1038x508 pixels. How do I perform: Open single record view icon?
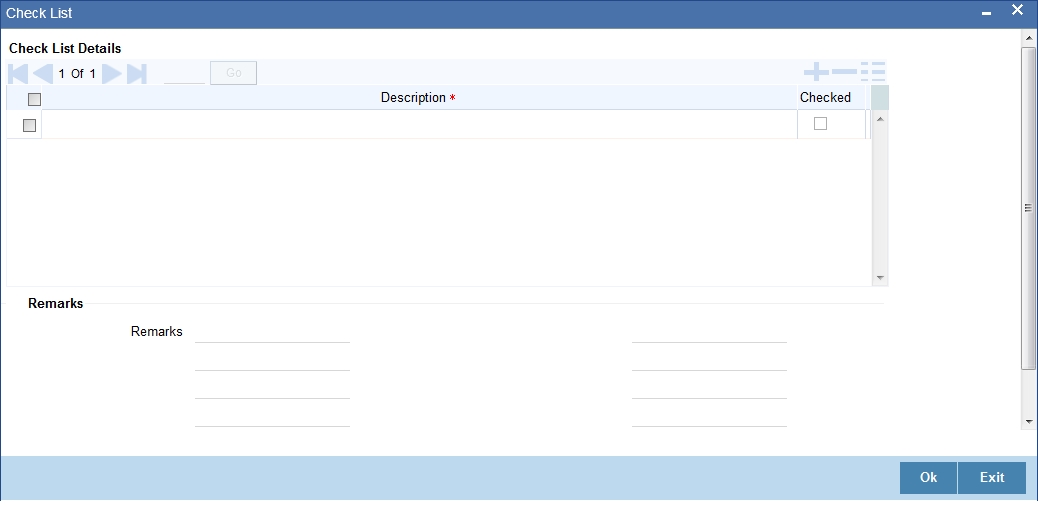(x=873, y=72)
